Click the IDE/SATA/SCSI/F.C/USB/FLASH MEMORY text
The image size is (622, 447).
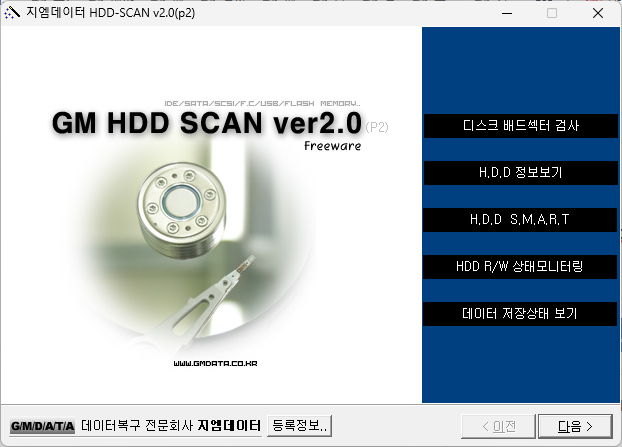(x=263, y=104)
